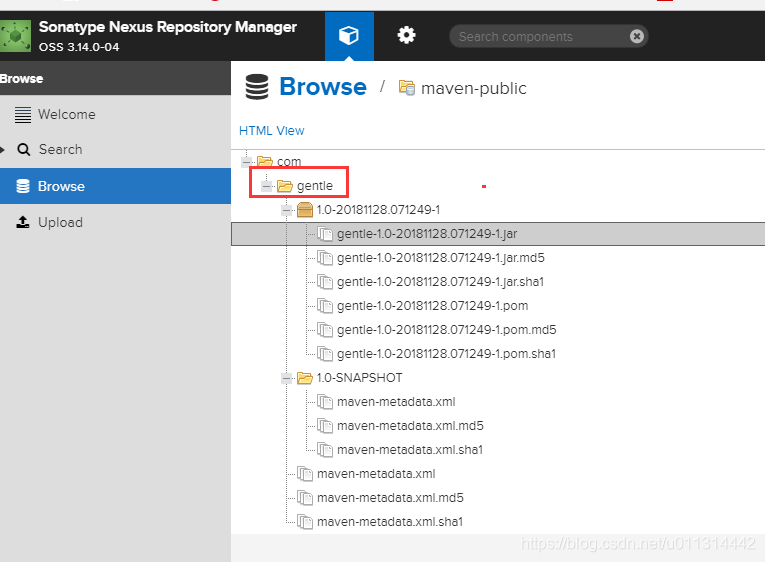This screenshot has height=562, width=765.
Task: Collapse the gentle folder node
Action: coord(266,186)
